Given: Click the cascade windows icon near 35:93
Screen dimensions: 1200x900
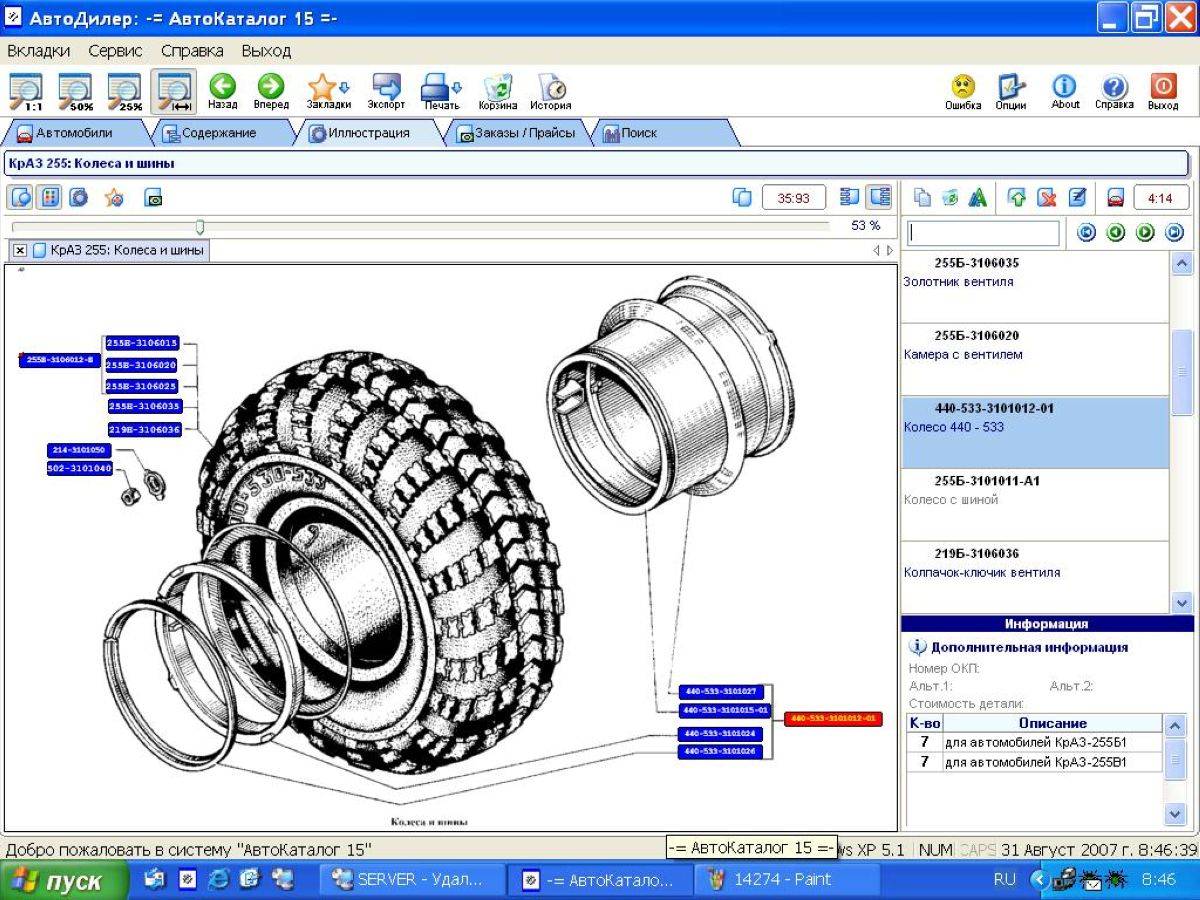Looking at the screenshot, I should tap(742, 198).
